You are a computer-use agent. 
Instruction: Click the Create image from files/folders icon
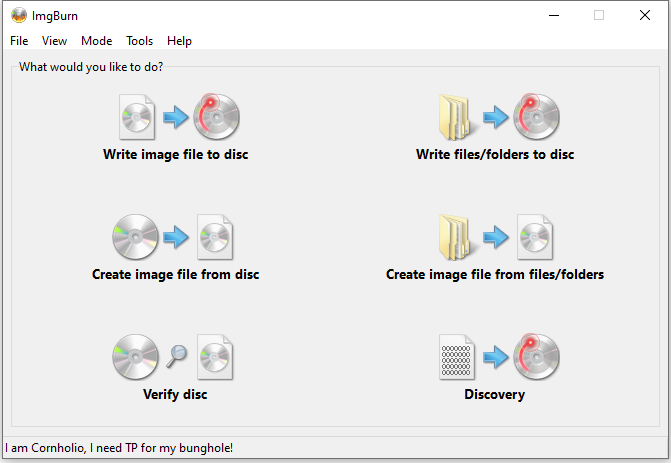[x=495, y=237]
